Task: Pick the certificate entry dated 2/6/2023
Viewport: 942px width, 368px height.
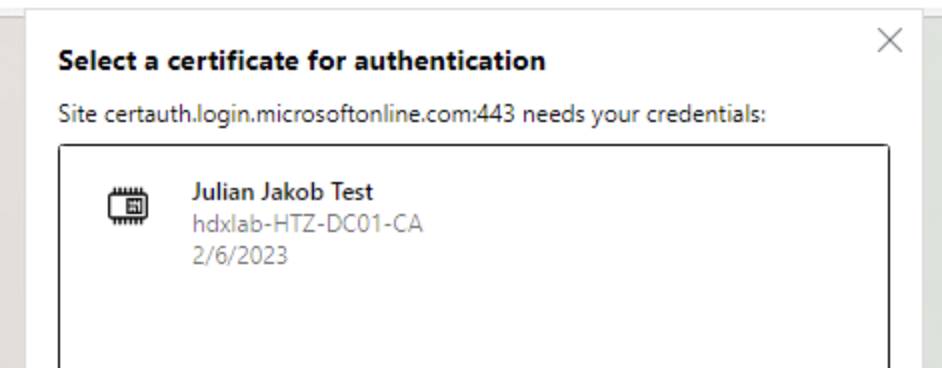Action: pos(473,223)
